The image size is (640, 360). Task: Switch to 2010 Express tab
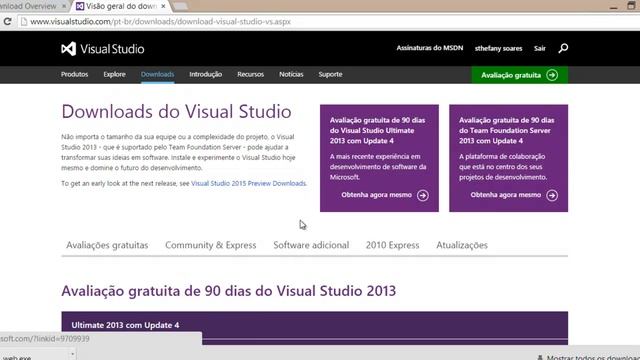tap(393, 245)
